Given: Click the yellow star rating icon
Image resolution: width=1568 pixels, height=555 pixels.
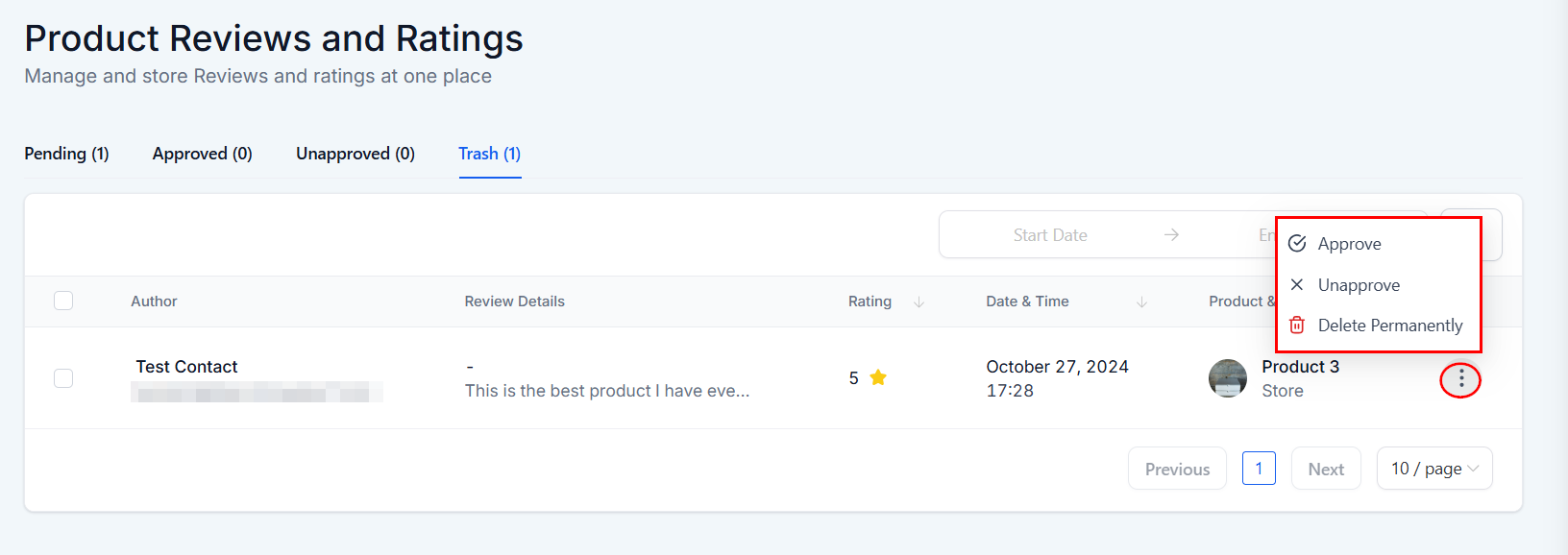Looking at the screenshot, I should [x=878, y=377].
